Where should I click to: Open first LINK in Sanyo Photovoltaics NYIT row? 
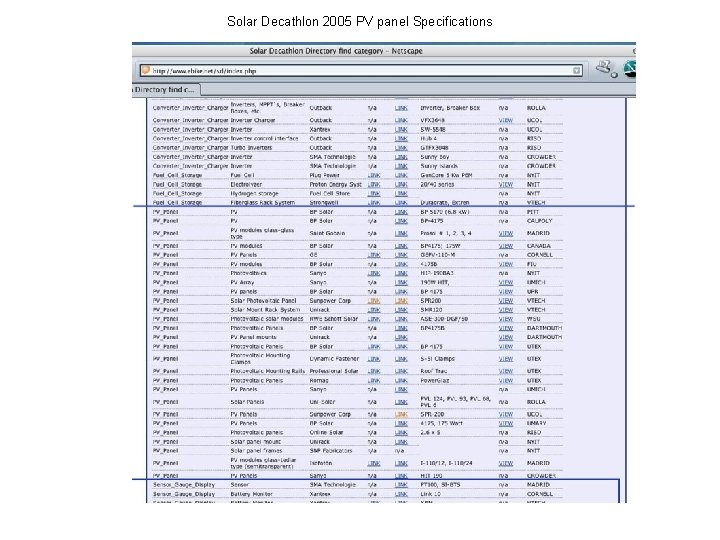tap(374, 273)
